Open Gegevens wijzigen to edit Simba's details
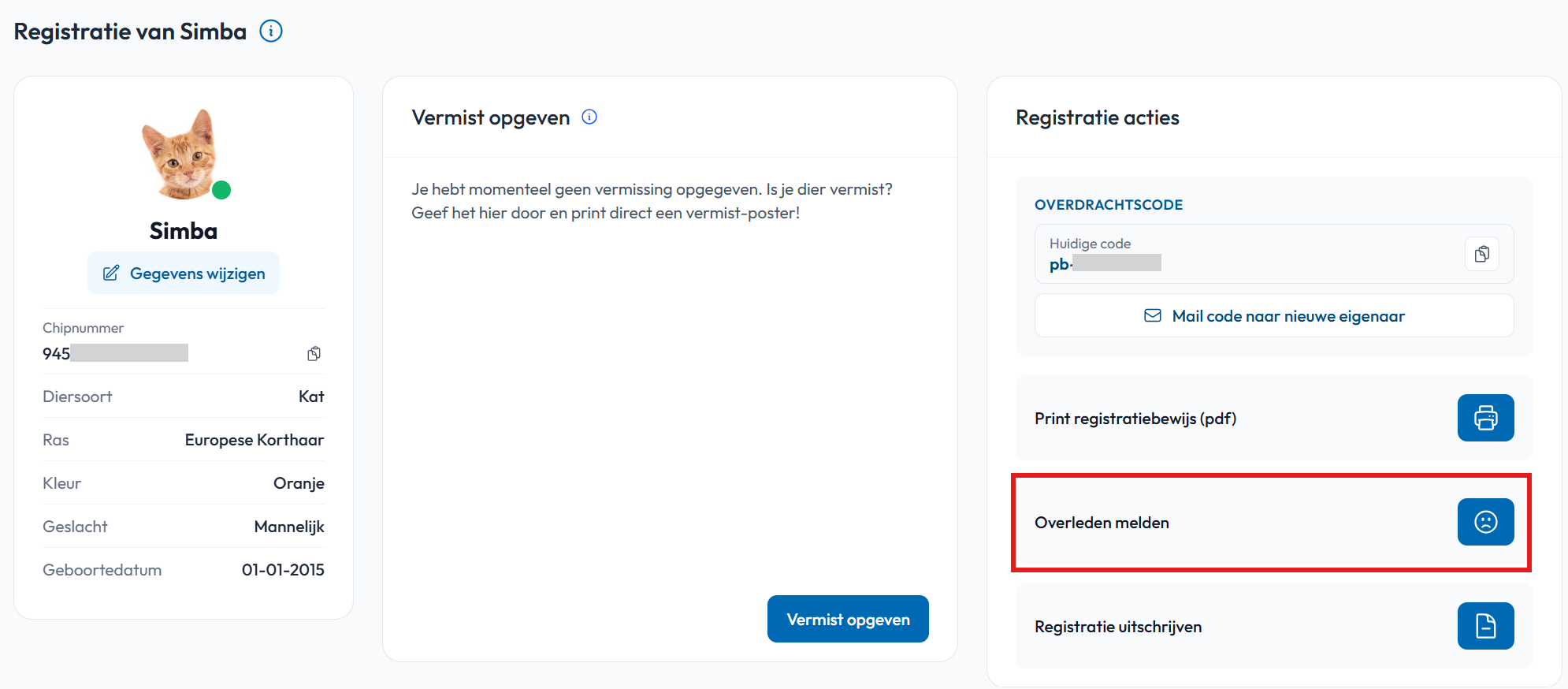1568x689 pixels. point(184,273)
